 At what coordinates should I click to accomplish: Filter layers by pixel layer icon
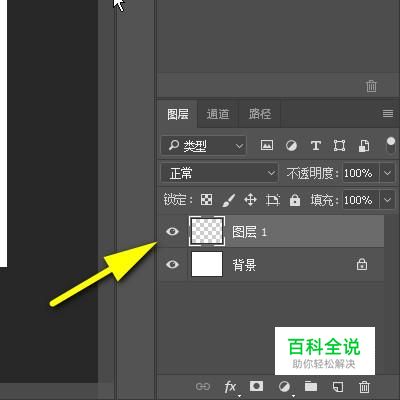pos(267,145)
